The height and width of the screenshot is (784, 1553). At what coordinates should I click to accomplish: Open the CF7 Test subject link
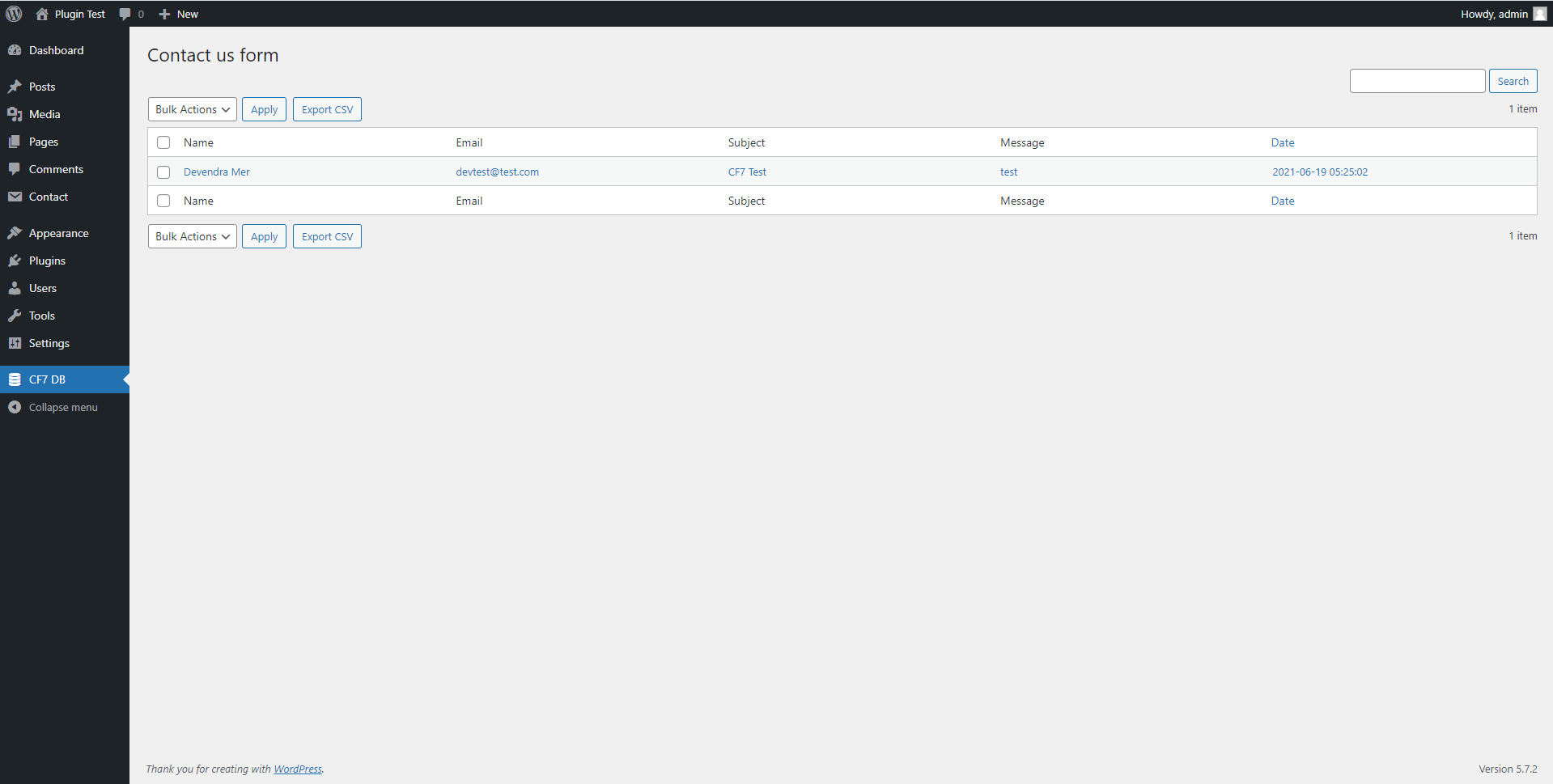pyautogui.click(x=747, y=172)
